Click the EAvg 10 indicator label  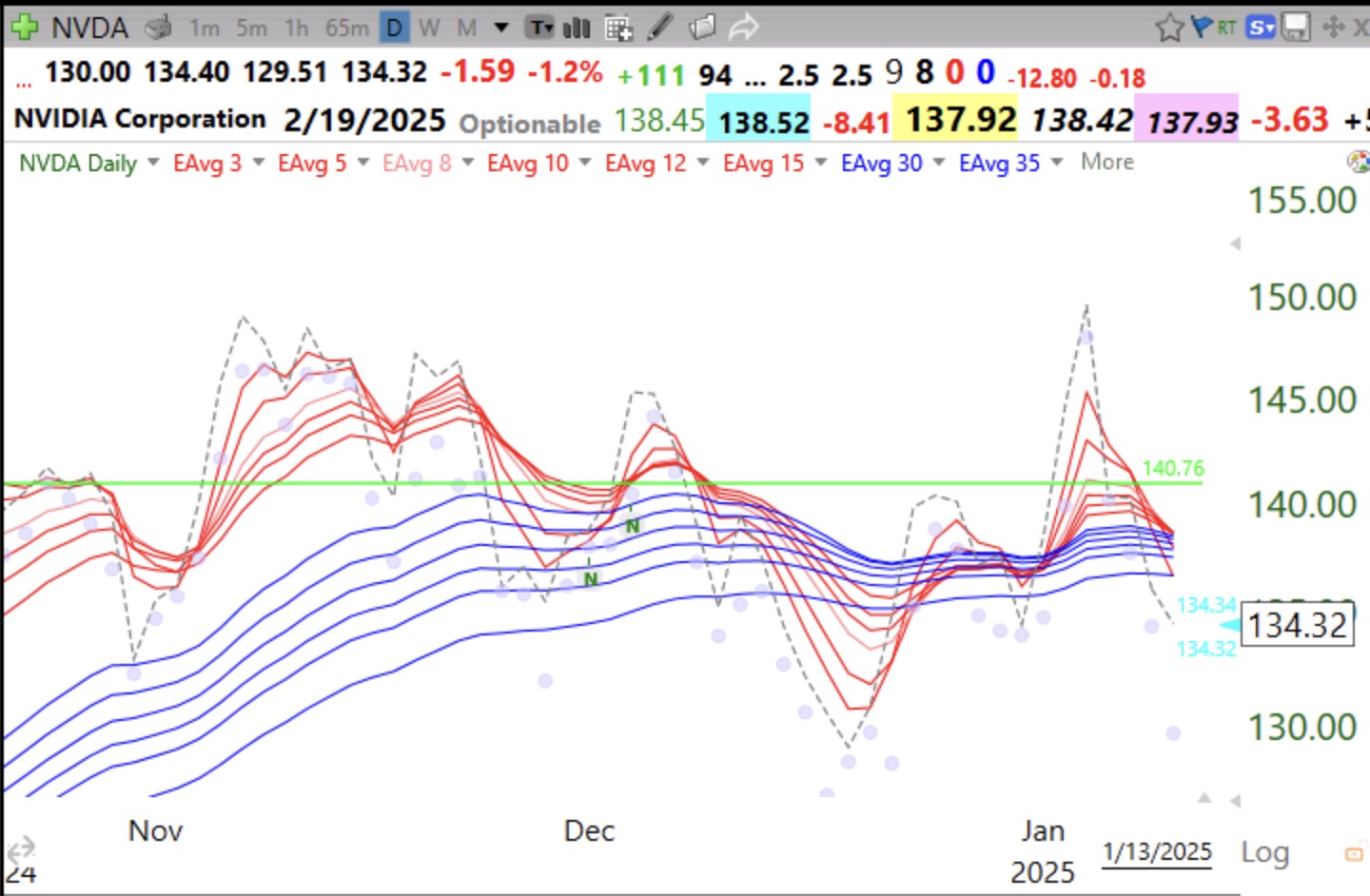pos(527,164)
